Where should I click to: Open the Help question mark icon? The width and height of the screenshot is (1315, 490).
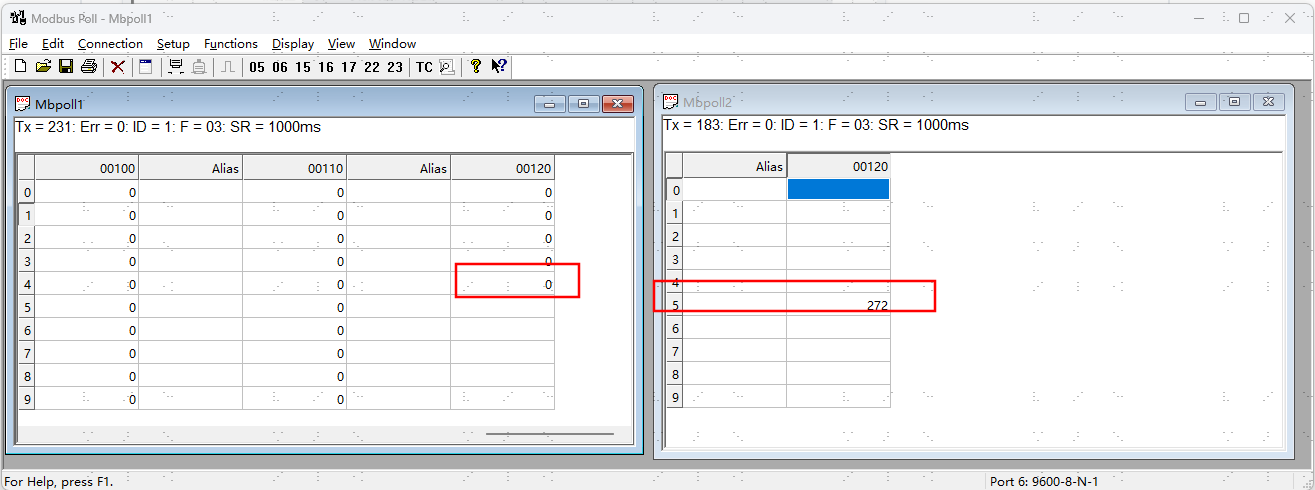pos(475,67)
